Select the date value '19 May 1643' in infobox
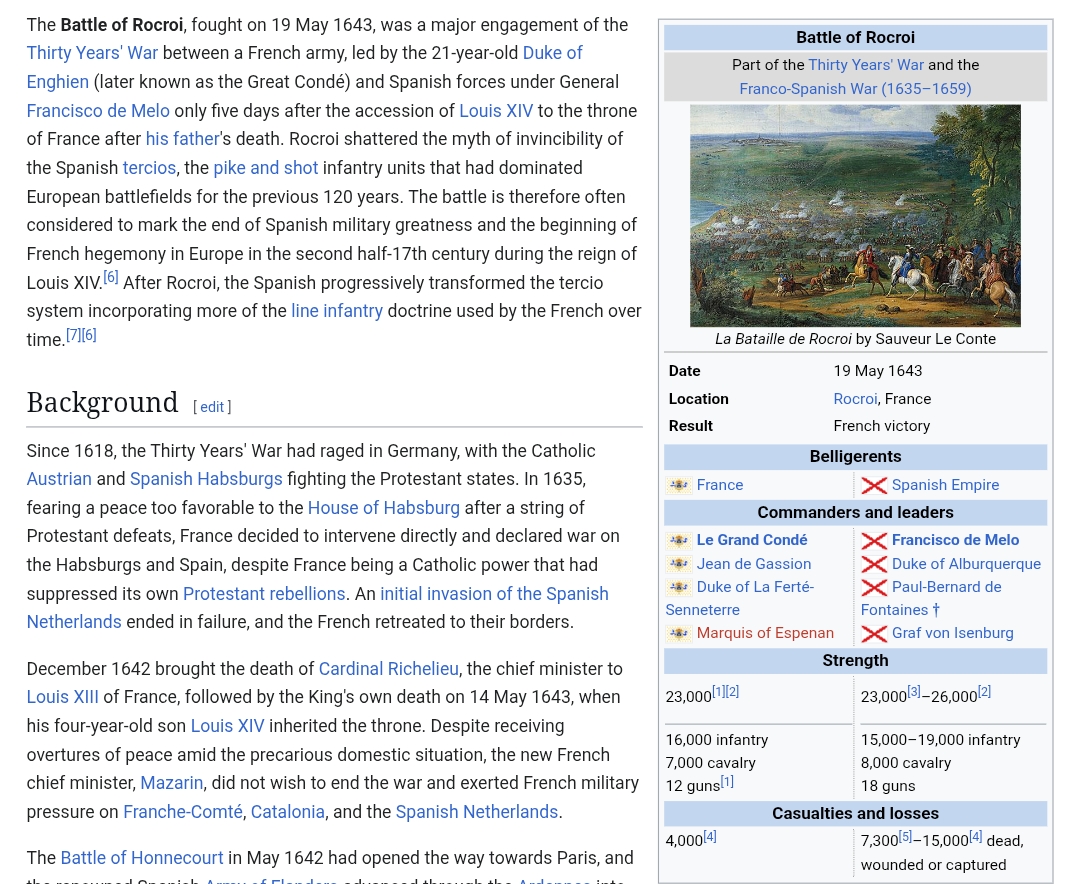 878,371
